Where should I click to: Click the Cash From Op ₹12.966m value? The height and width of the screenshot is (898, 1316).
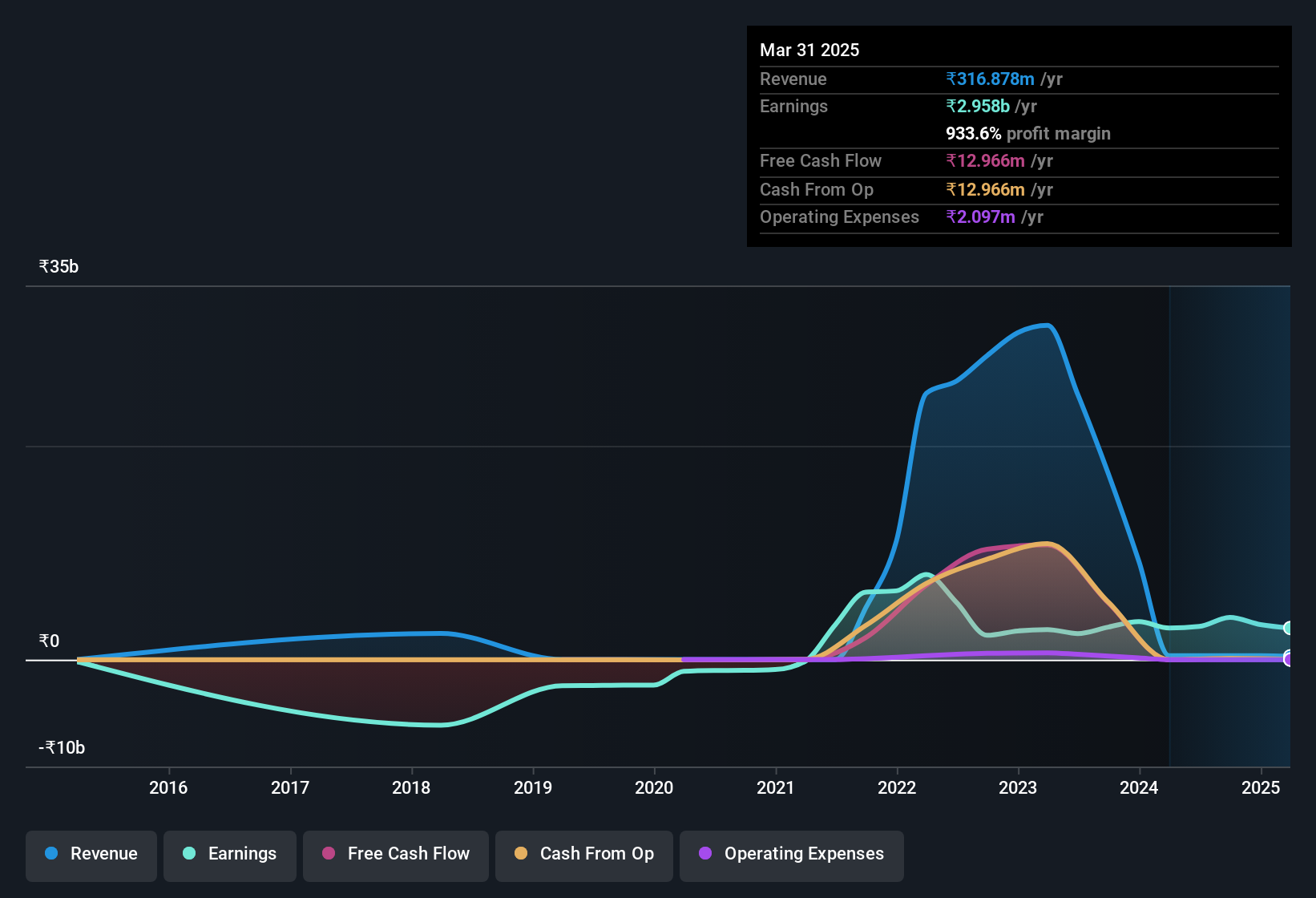985,189
